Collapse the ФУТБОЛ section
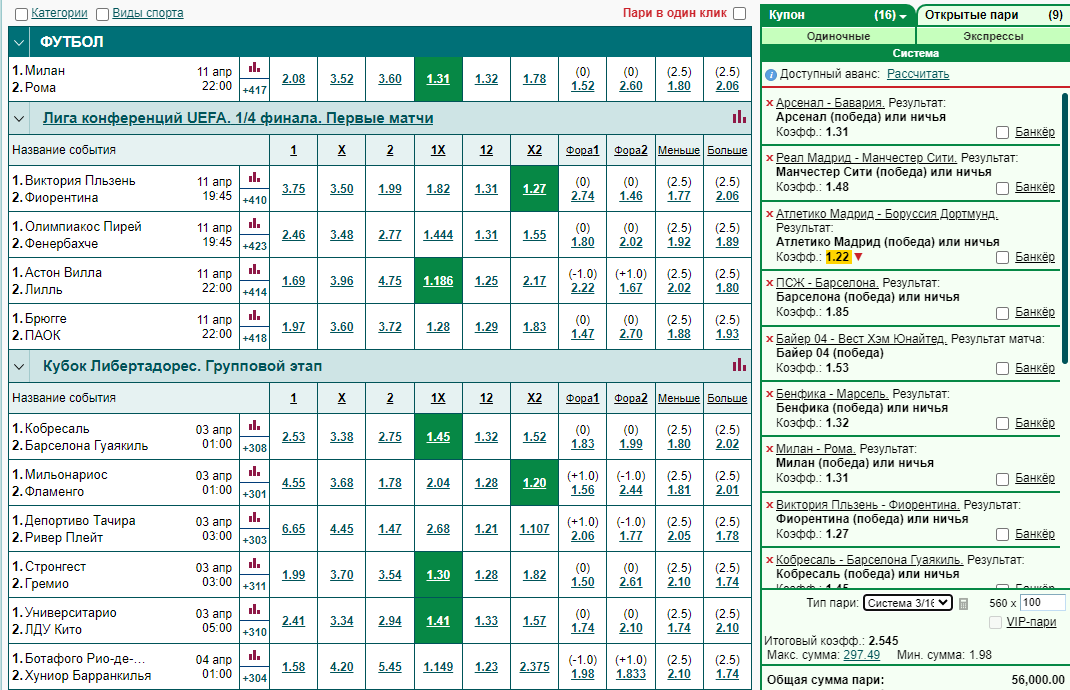 tap(19, 42)
